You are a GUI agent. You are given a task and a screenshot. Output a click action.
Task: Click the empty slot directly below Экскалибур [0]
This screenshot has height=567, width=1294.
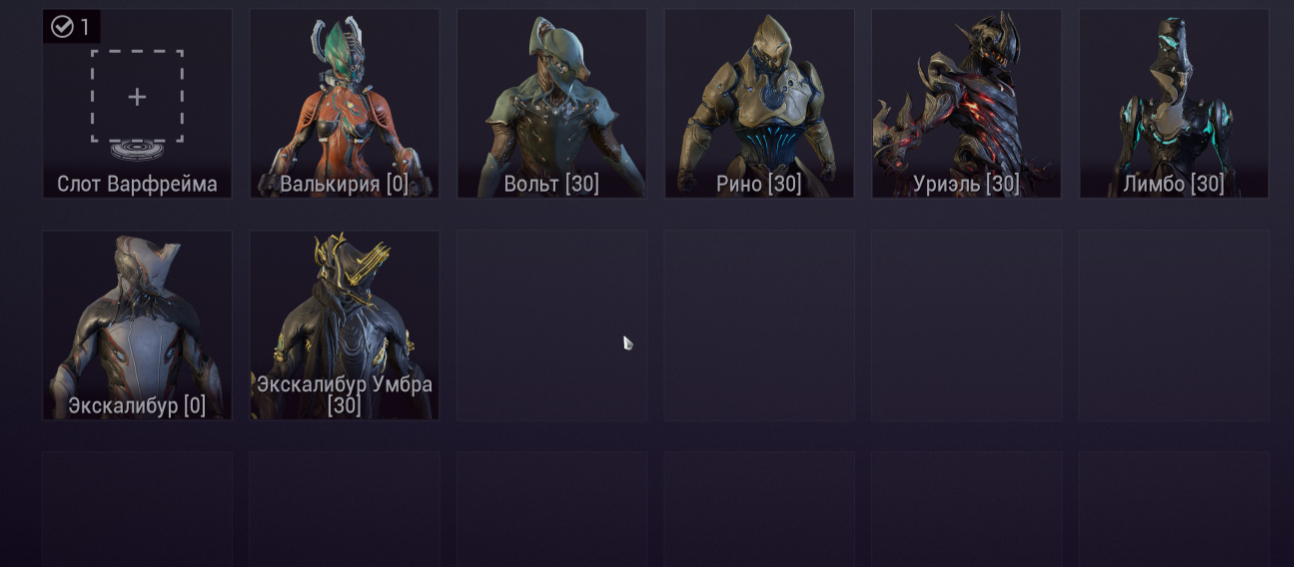[137, 509]
